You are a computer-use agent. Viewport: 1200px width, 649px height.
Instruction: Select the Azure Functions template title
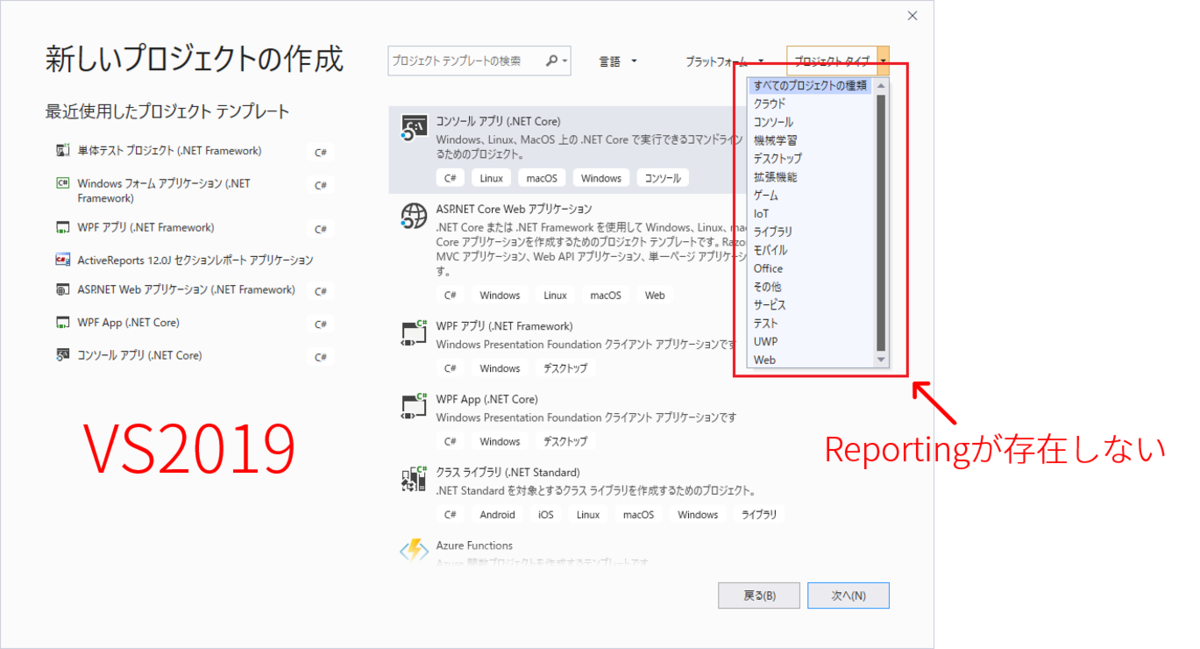[x=474, y=545]
